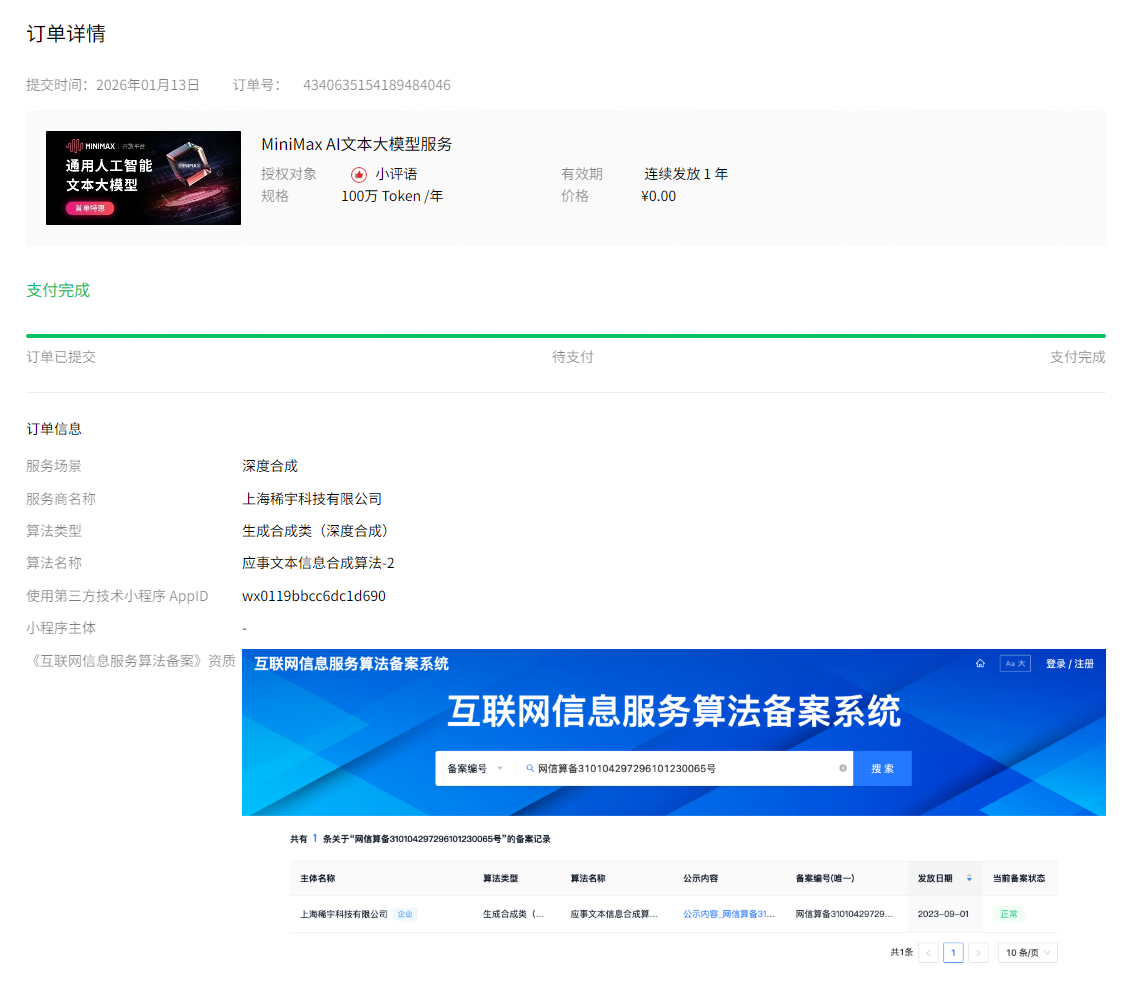Viewport: 1124px width, 992px height.
Task: Click the 备案编号(唯一) column header
Action: [x=824, y=878]
